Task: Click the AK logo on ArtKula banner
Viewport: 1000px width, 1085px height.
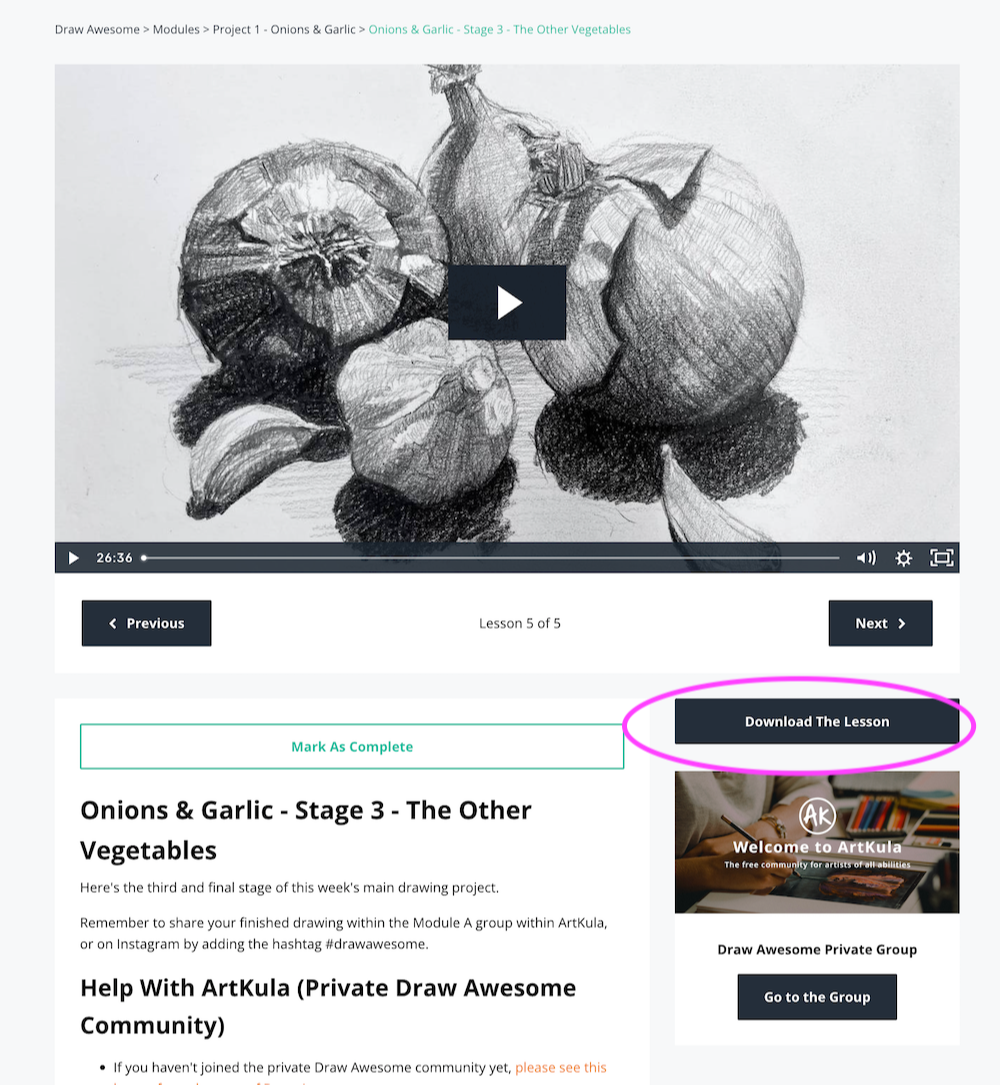Action: [x=817, y=816]
